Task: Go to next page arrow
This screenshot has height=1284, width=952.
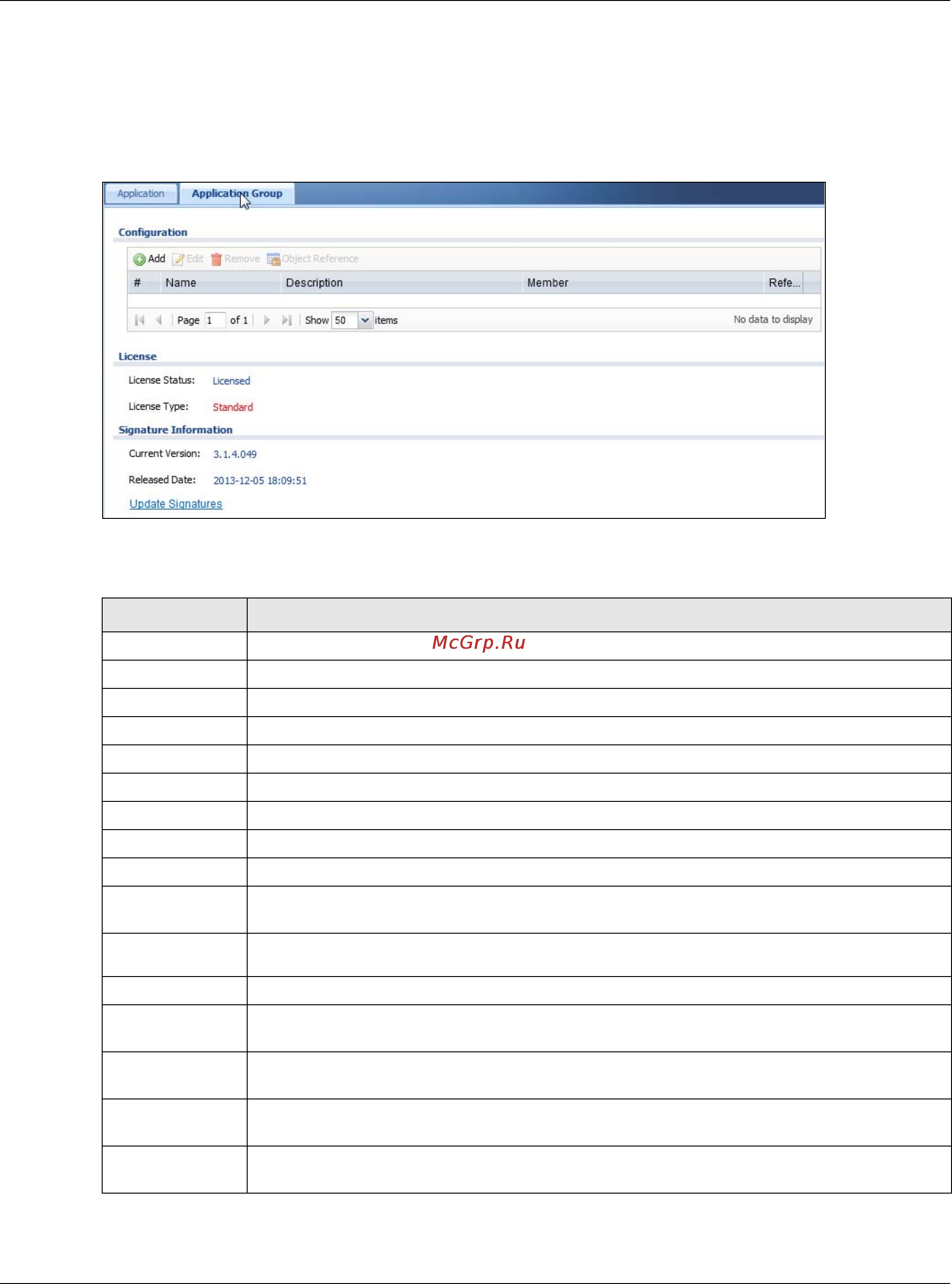Action: click(266, 320)
